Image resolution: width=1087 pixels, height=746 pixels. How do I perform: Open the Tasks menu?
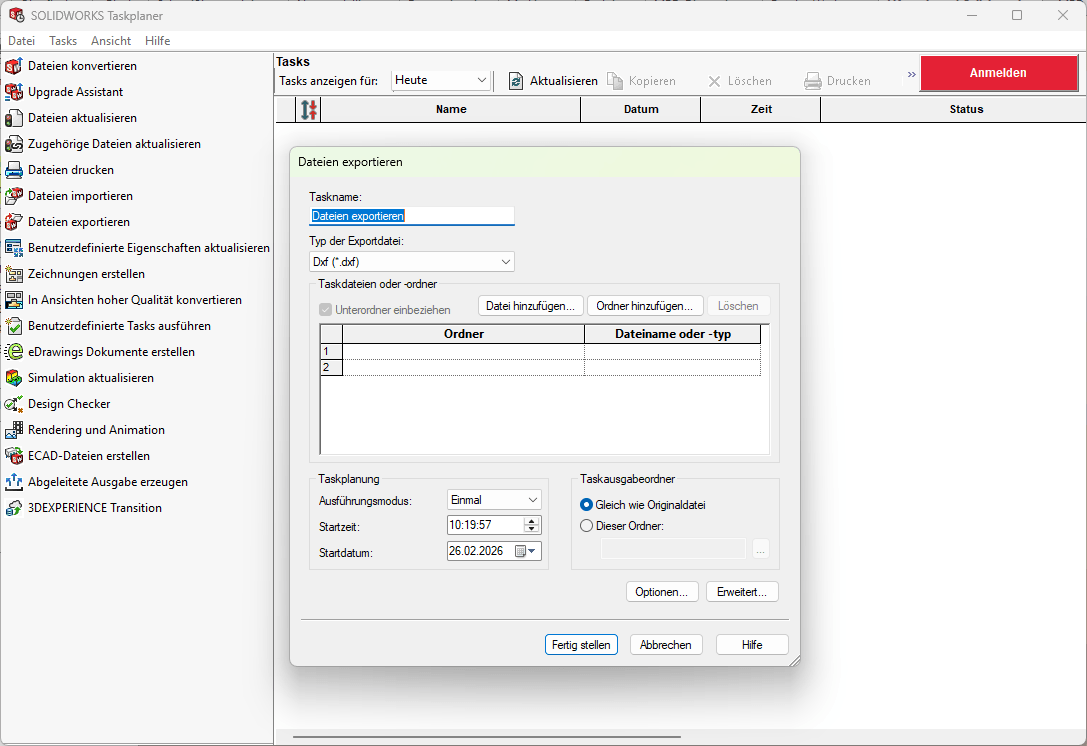click(63, 41)
